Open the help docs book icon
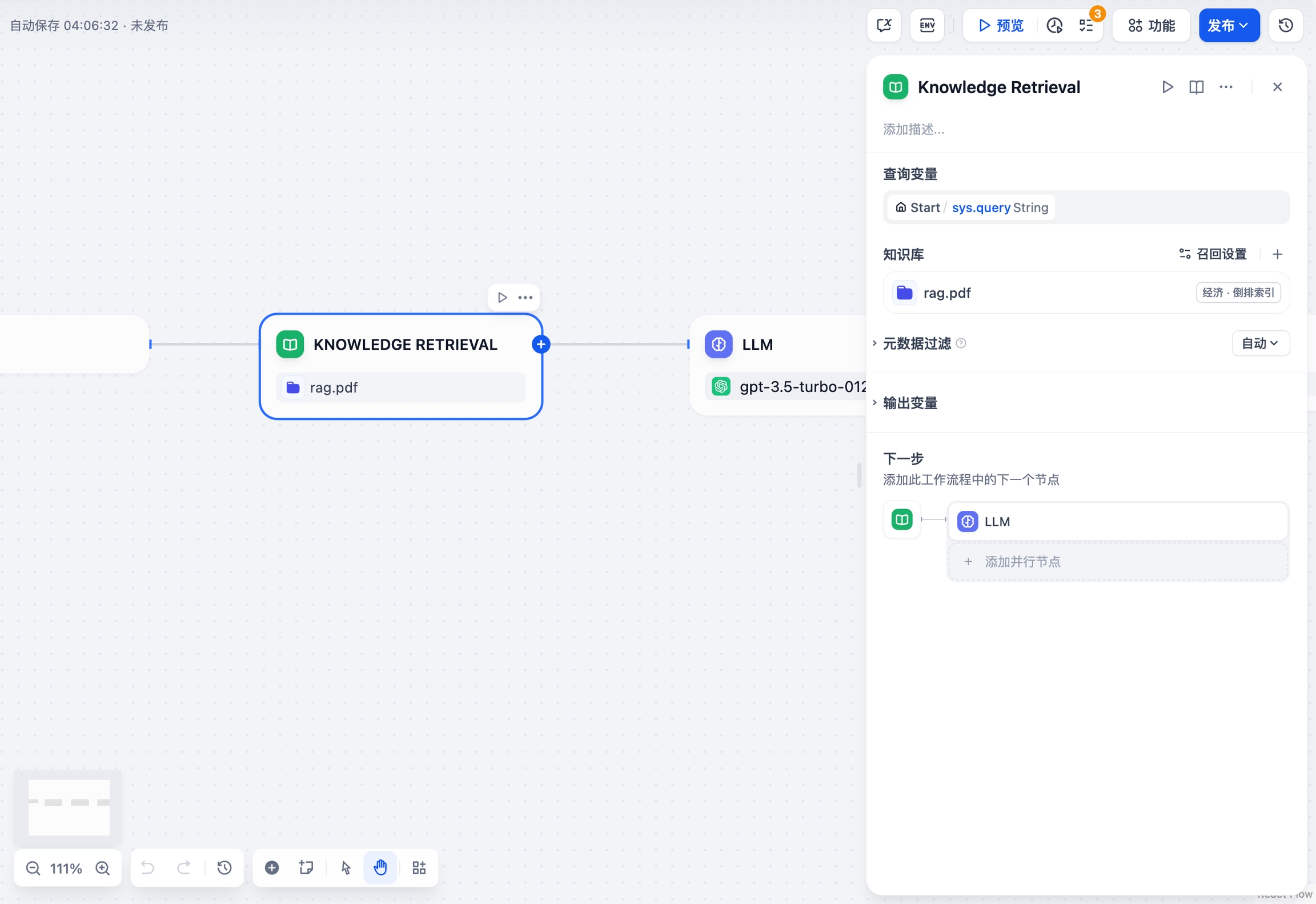This screenshot has width=1316, height=904. point(1196,87)
